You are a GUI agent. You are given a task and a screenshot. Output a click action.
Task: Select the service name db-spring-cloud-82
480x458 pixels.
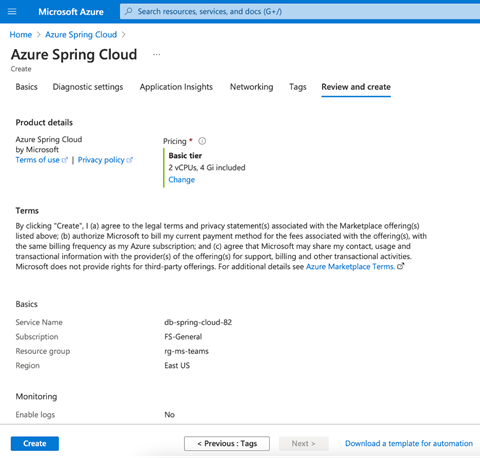point(198,322)
